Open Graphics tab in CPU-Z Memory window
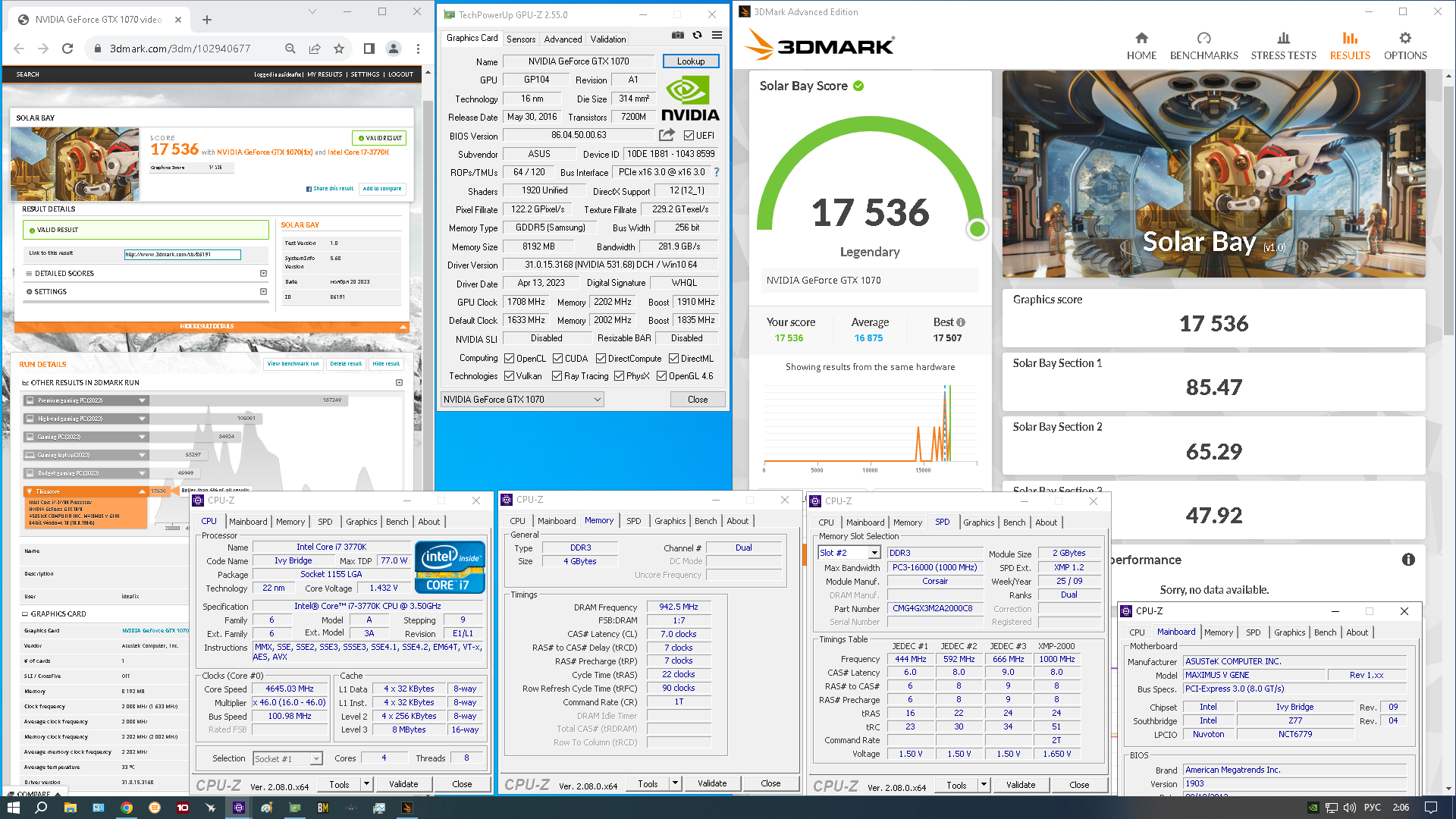This screenshot has height=819, width=1456. coord(670,521)
